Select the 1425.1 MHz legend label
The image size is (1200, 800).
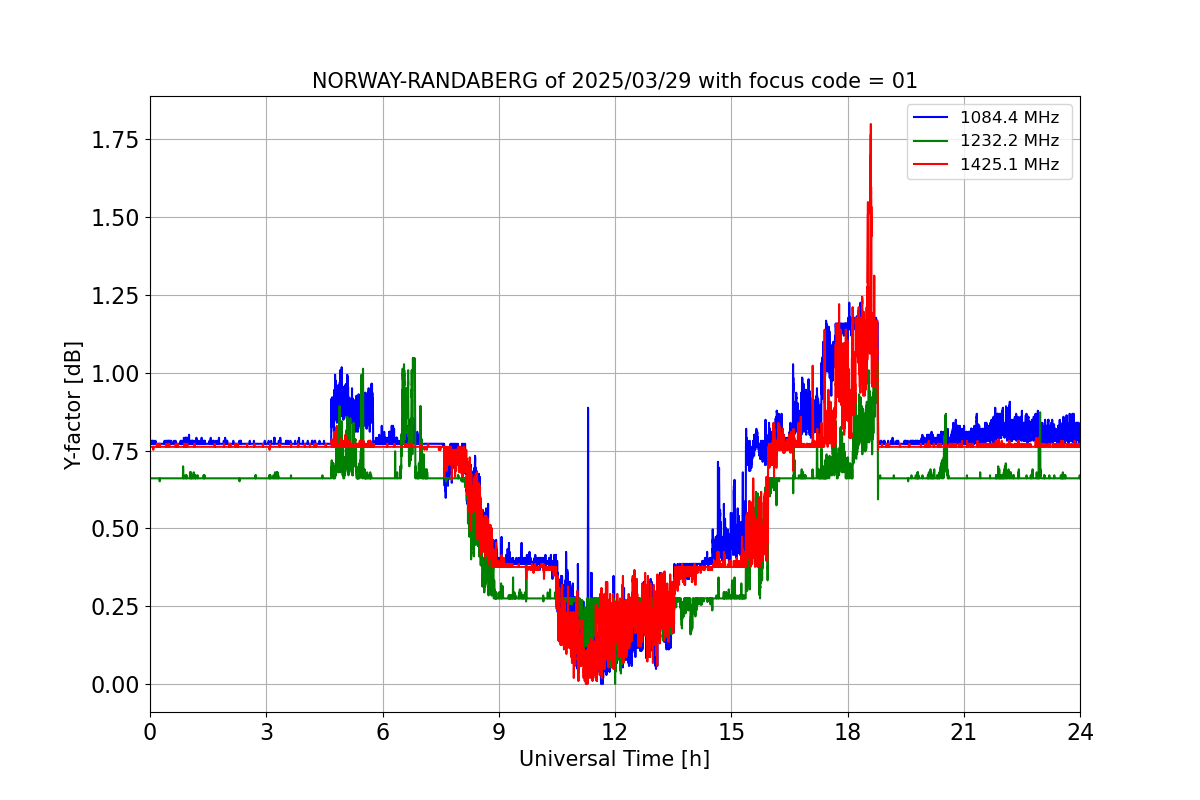pyautogui.click(x=1009, y=164)
